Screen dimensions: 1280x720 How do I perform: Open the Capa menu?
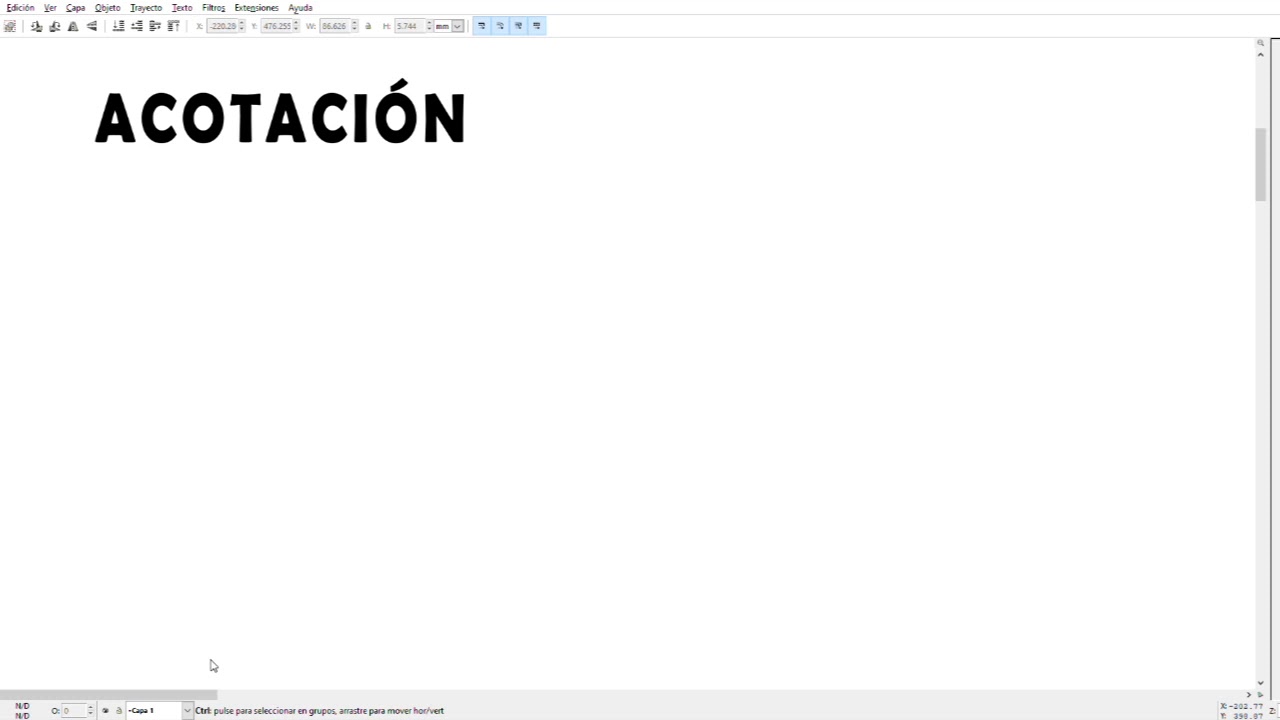(x=76, y=7)
